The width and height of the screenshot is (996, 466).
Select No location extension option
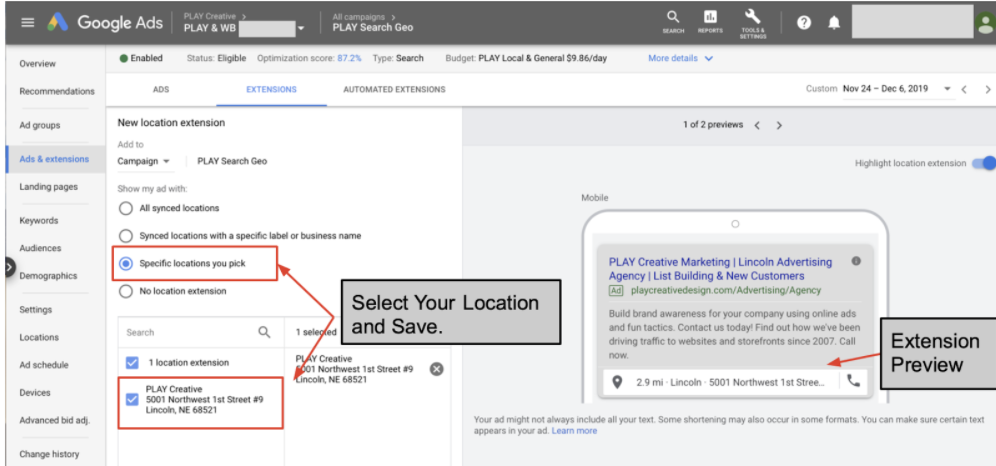tap(126, 291)
